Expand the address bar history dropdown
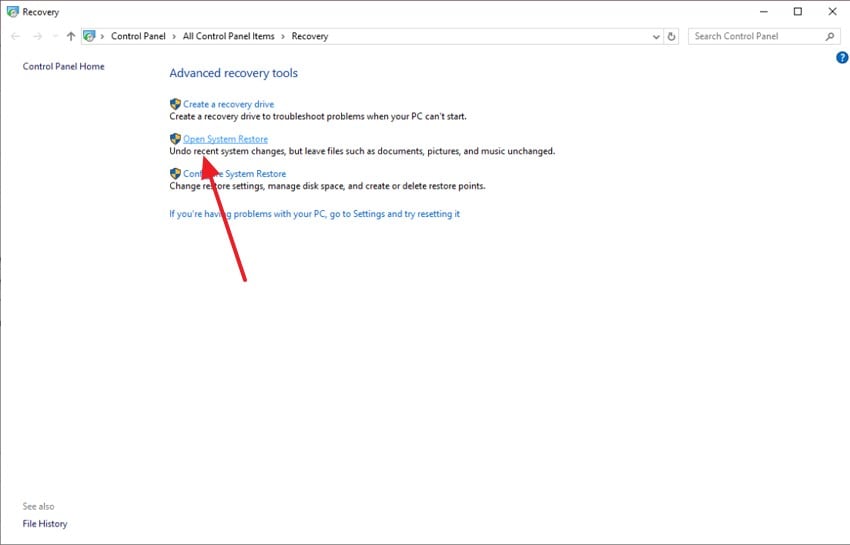Image resolution: width=850 pixels, height=545 pixels. [656, 36]
